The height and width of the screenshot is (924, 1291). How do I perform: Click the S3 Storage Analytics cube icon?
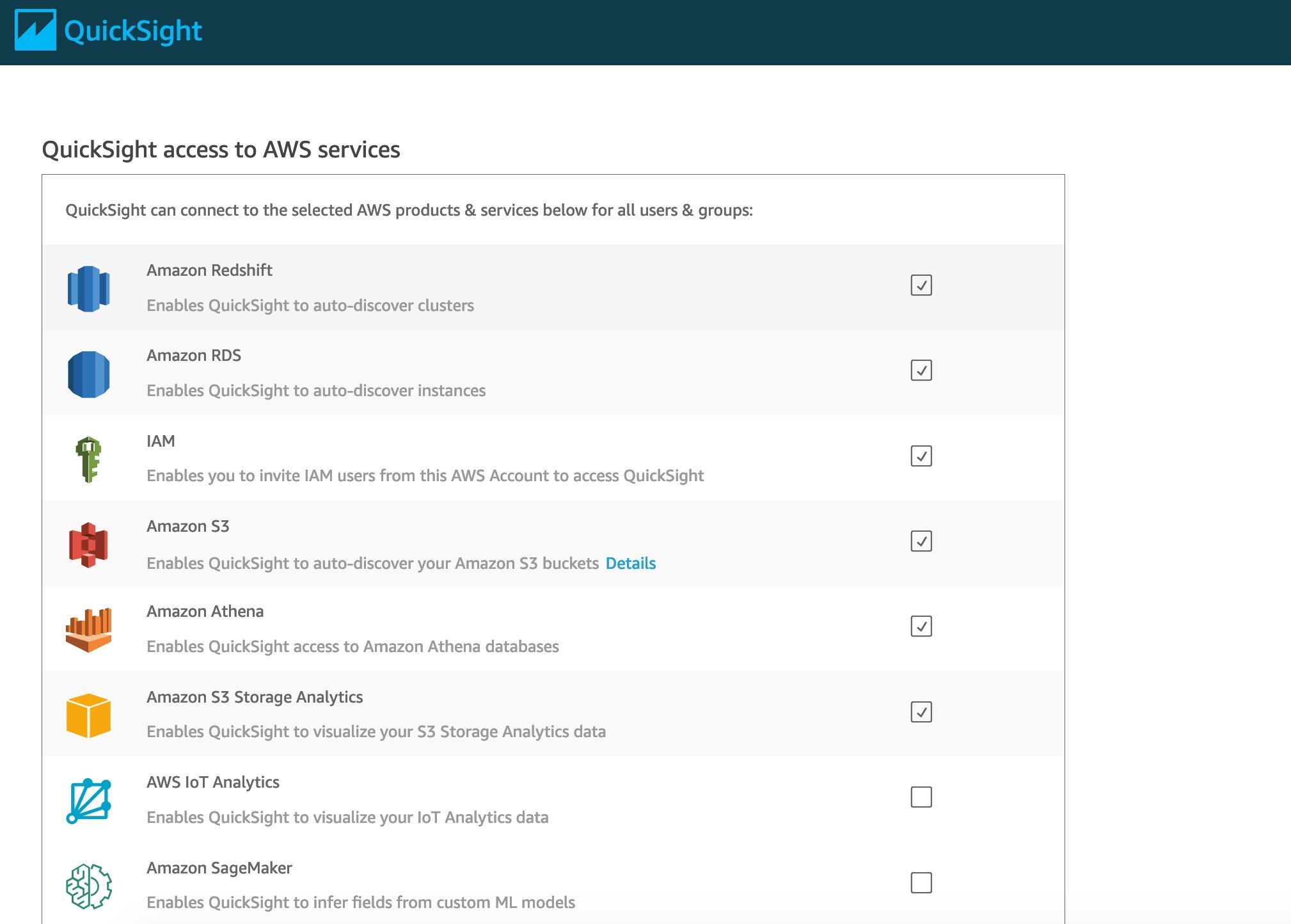[88, 715]
